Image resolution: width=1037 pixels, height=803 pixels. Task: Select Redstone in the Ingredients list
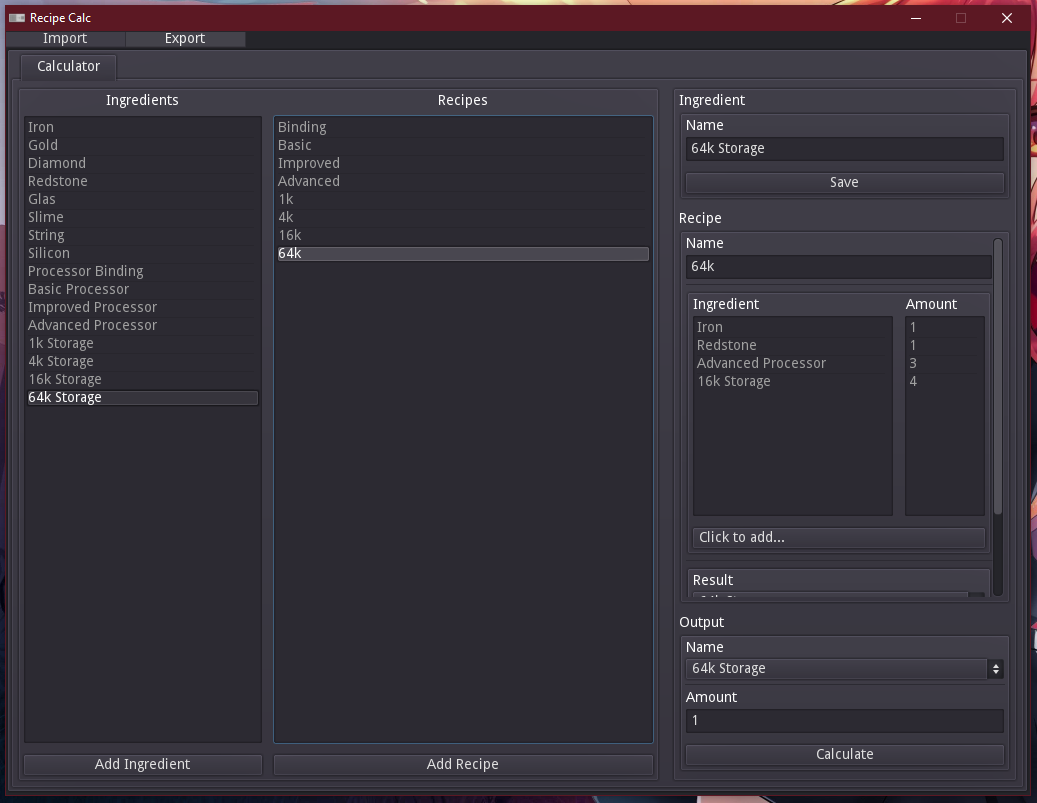pyautogui.click(x=58, y=181)
